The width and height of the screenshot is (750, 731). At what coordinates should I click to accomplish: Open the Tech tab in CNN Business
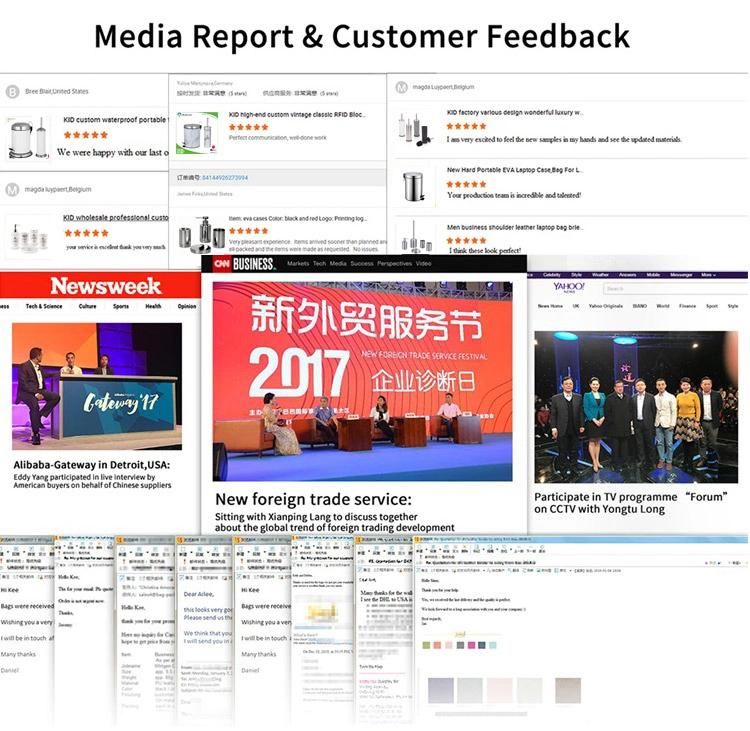pyautogui.click(x=320, y=264)
